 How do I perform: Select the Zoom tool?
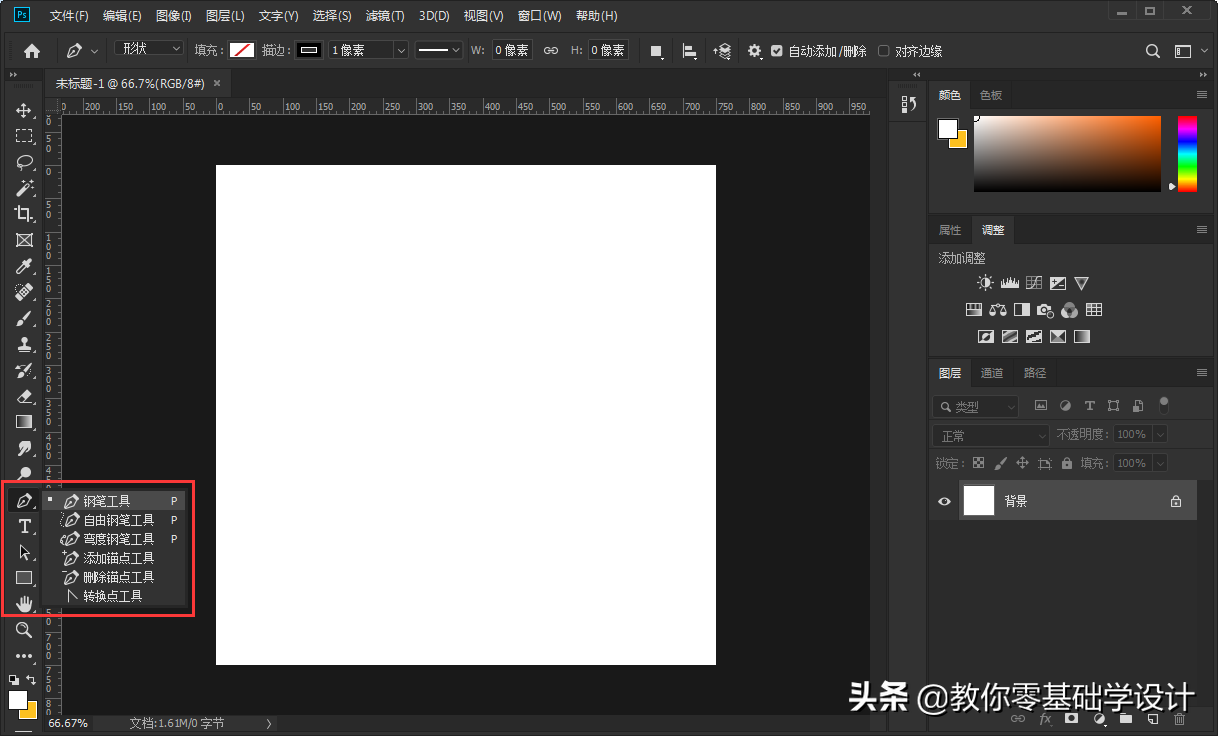tap(24, 630)
